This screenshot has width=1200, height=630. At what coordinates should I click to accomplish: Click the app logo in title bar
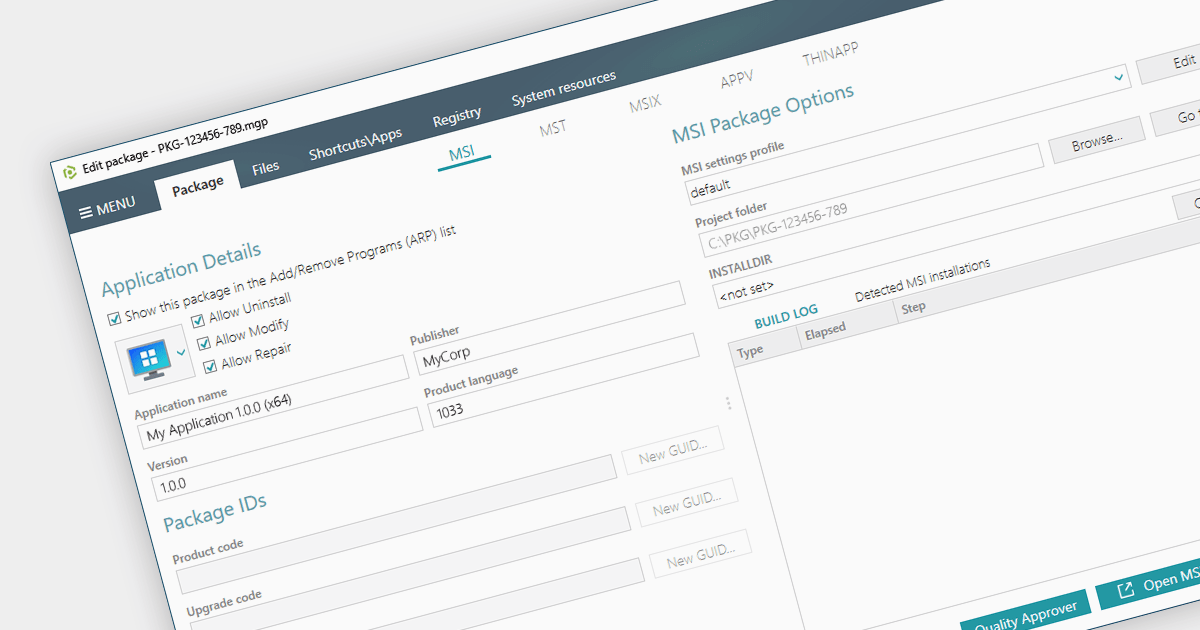pos(70,172)
